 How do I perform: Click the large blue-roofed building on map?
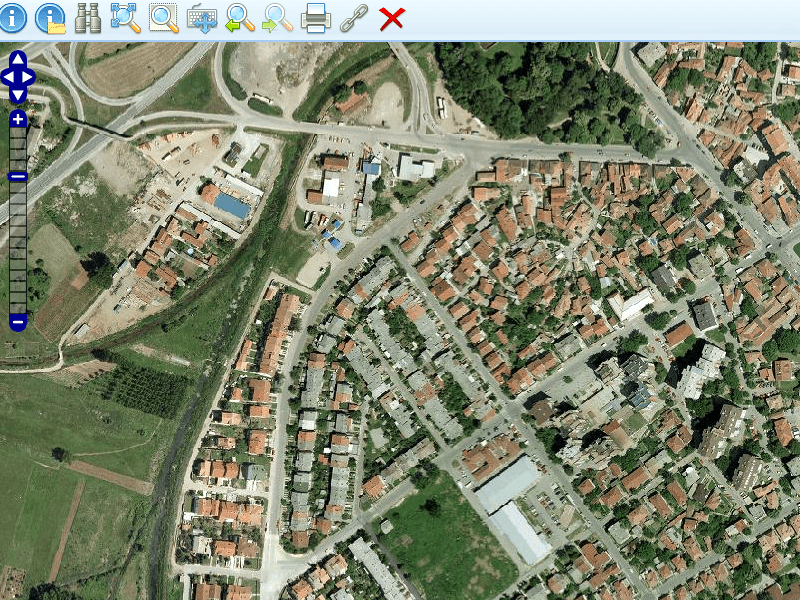coord(232,206)
